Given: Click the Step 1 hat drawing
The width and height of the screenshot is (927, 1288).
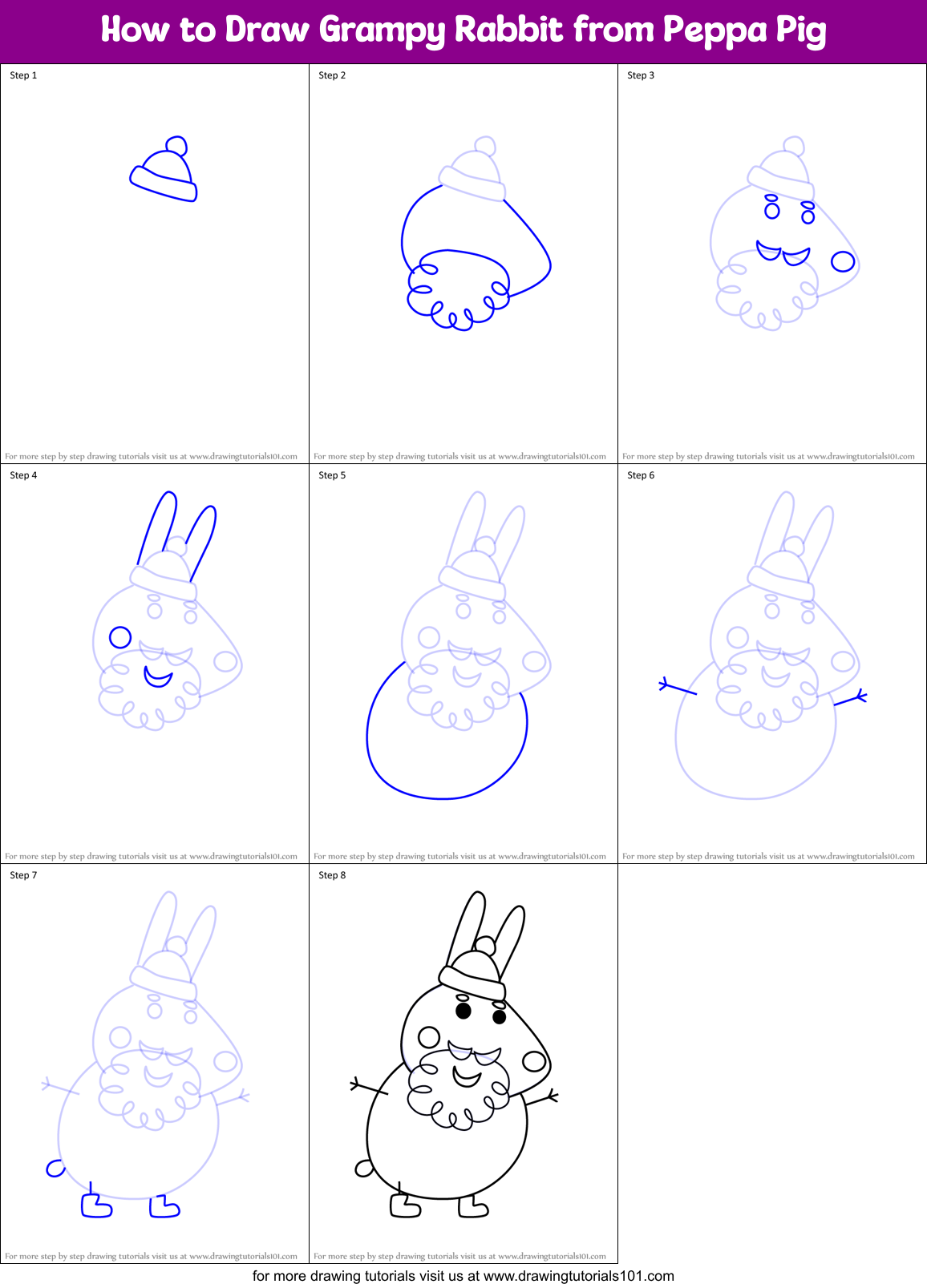Looking at the screenshot, I should coord(164,169).
